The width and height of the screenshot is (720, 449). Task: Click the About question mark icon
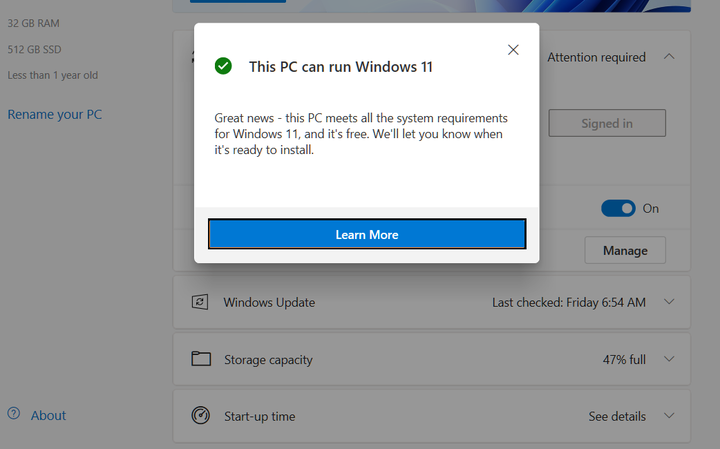click(14, 413)
